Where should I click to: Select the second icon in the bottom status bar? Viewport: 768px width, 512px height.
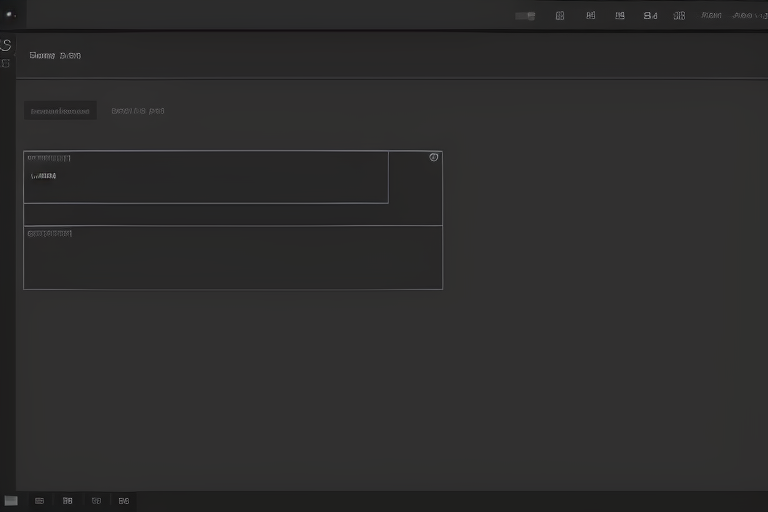pos(68,500)
